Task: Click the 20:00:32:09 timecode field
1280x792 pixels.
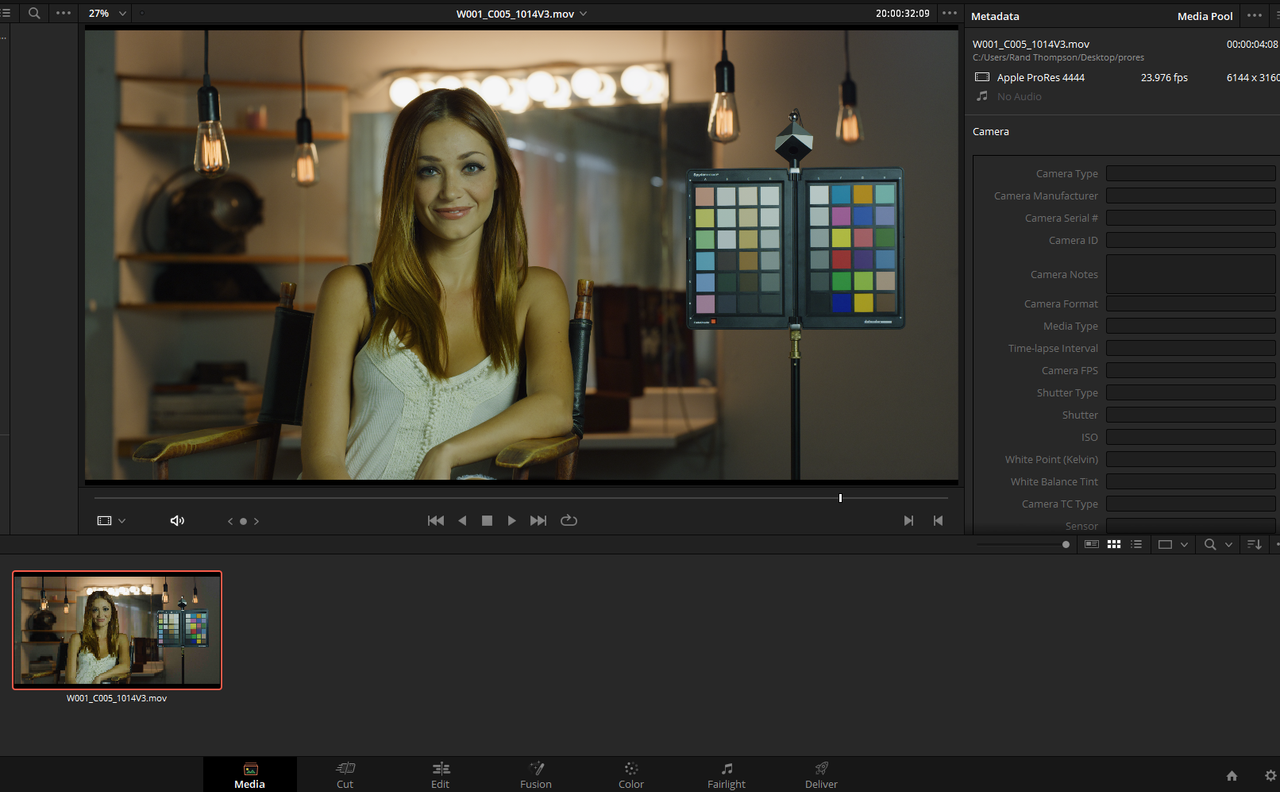Action: click(902, 14)
